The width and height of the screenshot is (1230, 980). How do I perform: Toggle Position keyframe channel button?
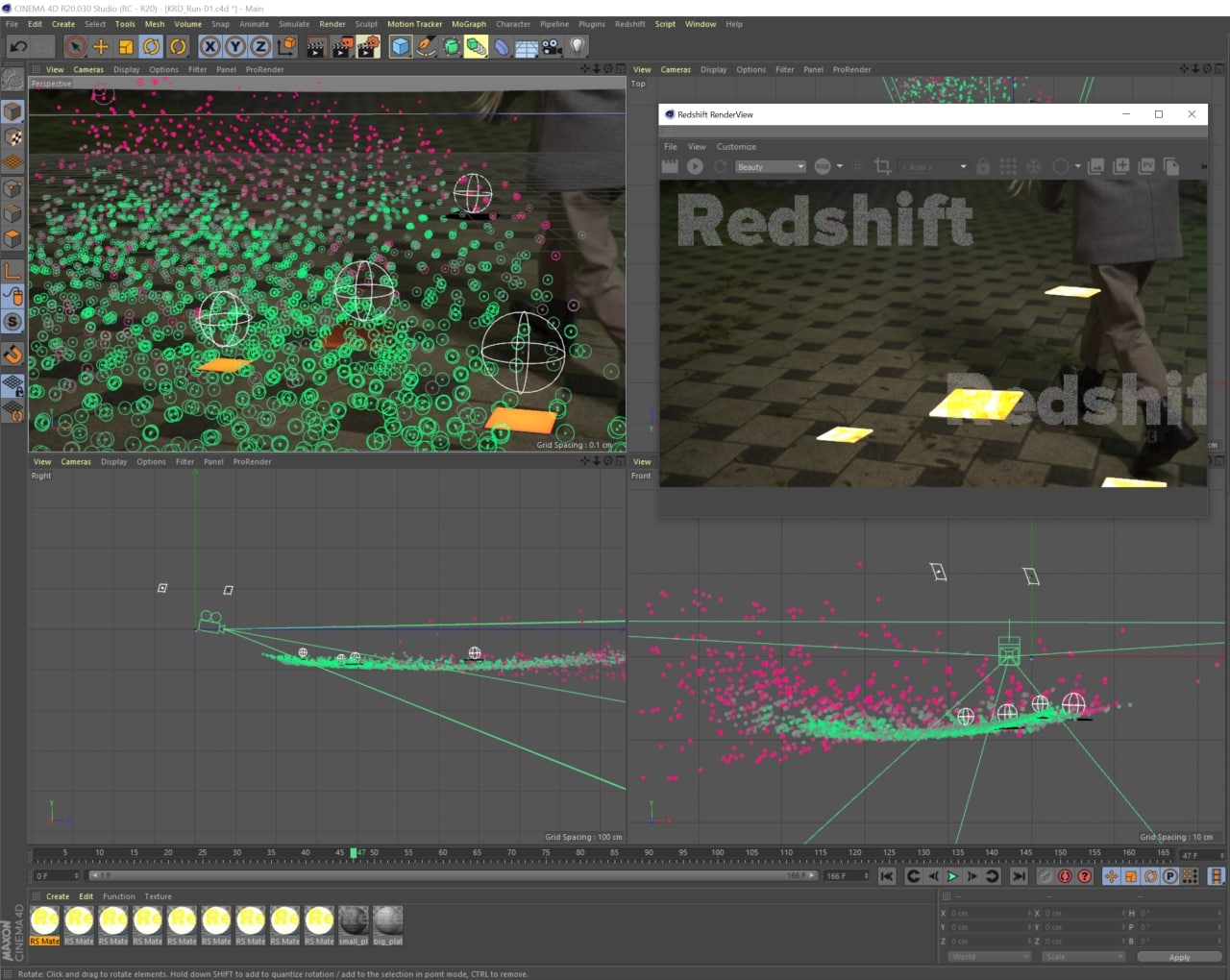pos(1111,876)
